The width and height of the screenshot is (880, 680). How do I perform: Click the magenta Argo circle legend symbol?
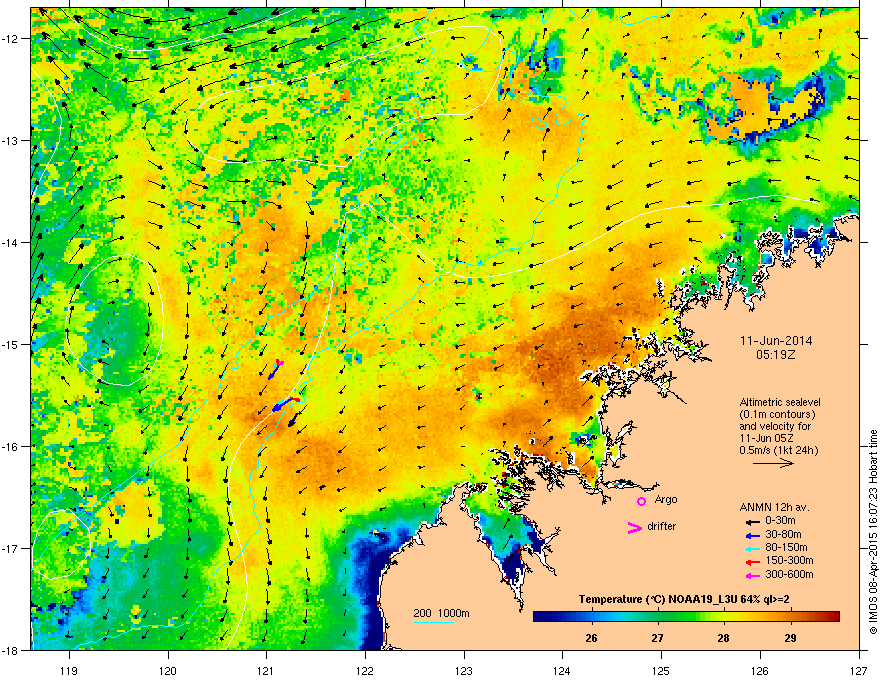(641, 501)
